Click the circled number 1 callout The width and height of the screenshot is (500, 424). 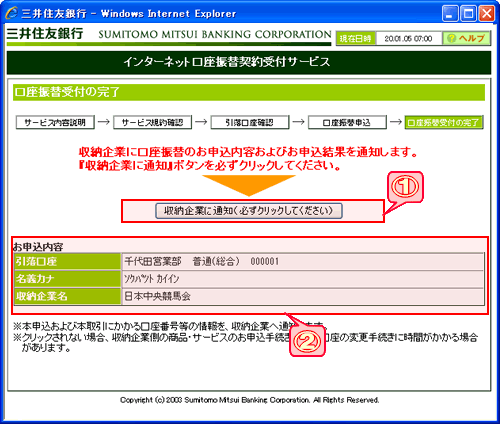pos(405,187)
